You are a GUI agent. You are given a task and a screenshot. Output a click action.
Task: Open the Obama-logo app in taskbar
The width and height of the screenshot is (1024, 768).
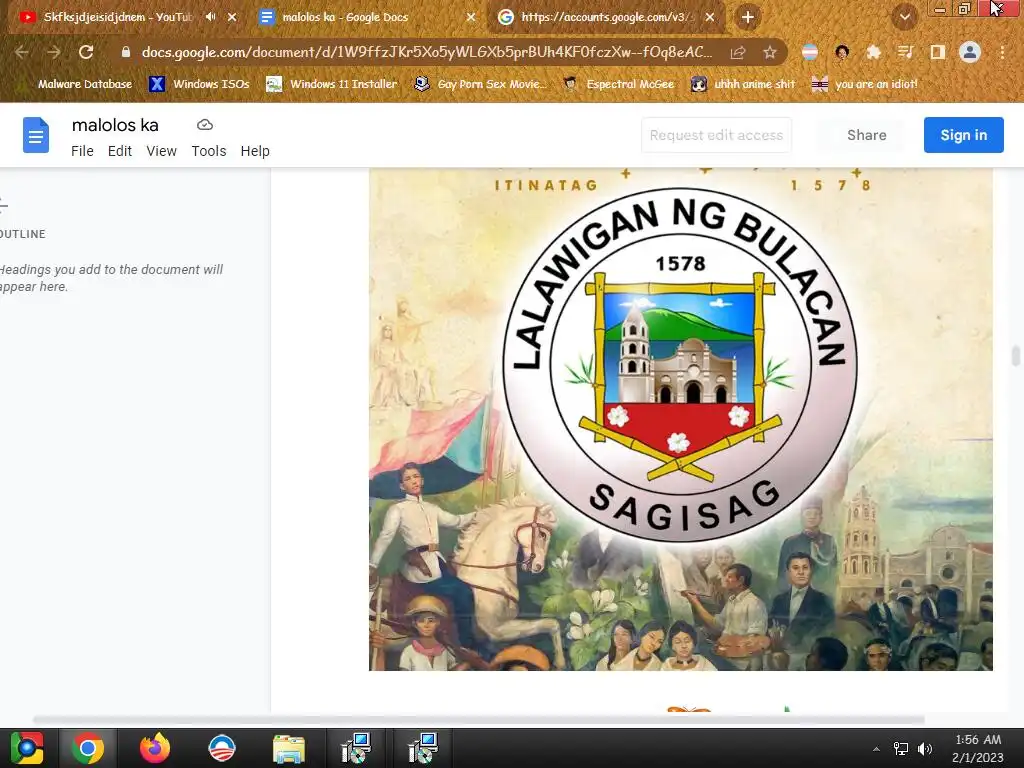[x=221, y=748]
